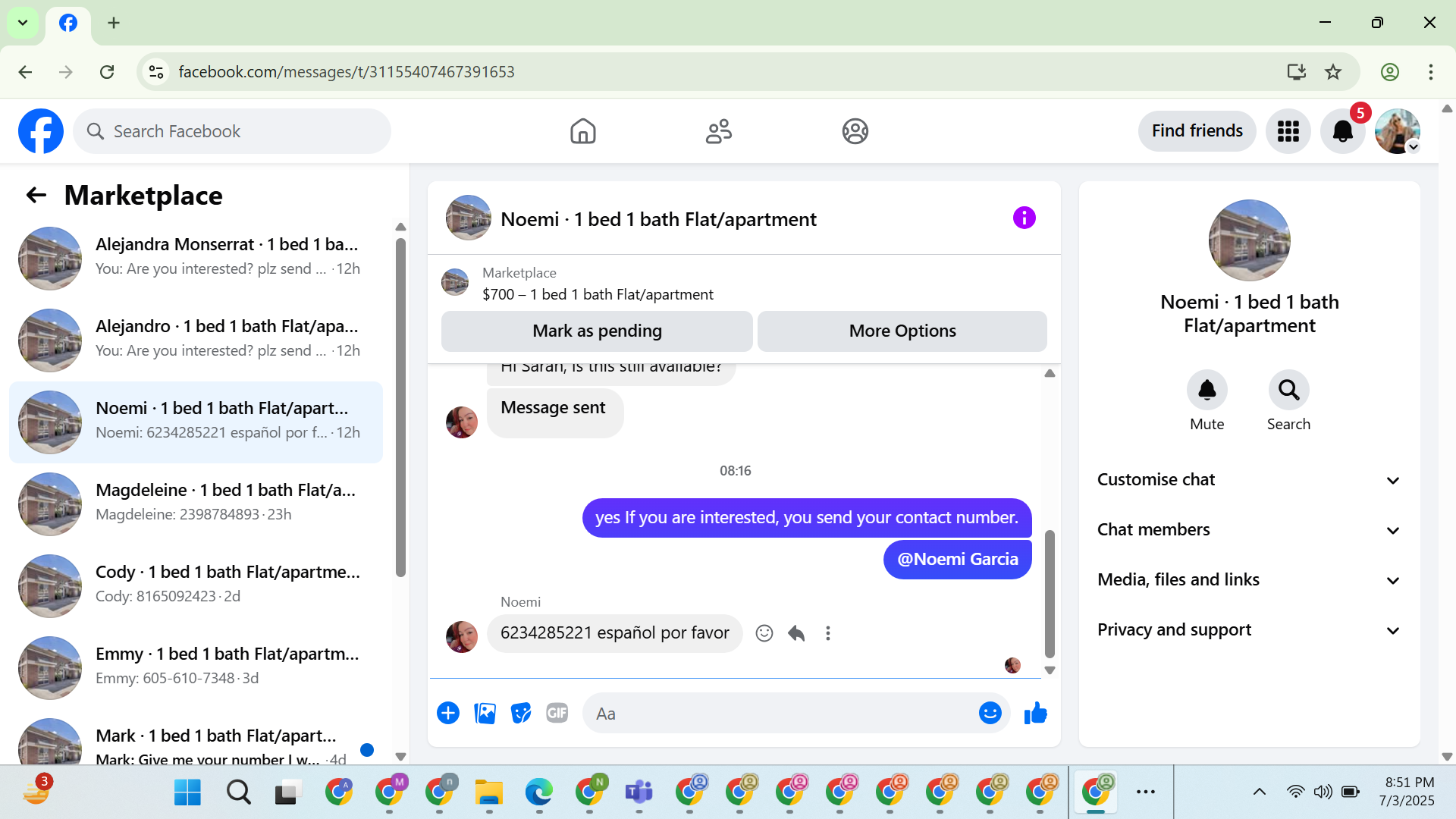Screen dimensions: 1456x819
Task: Click the Aa message input field
Action: click(x=781, y=714)
